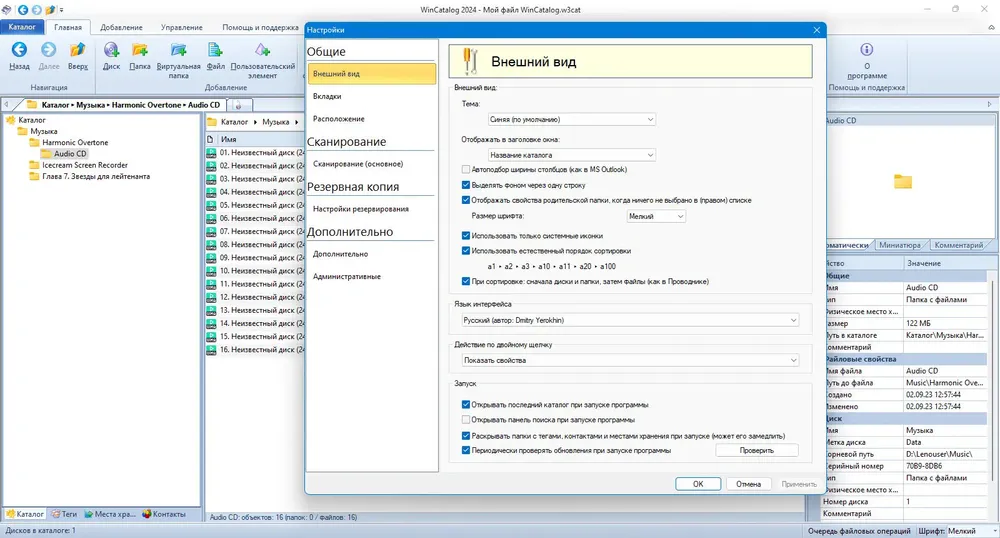This screenshot has width=1000, height=538.
Task: Switch to the Добавление ribbon tab
Action: [x=121, y=27]
